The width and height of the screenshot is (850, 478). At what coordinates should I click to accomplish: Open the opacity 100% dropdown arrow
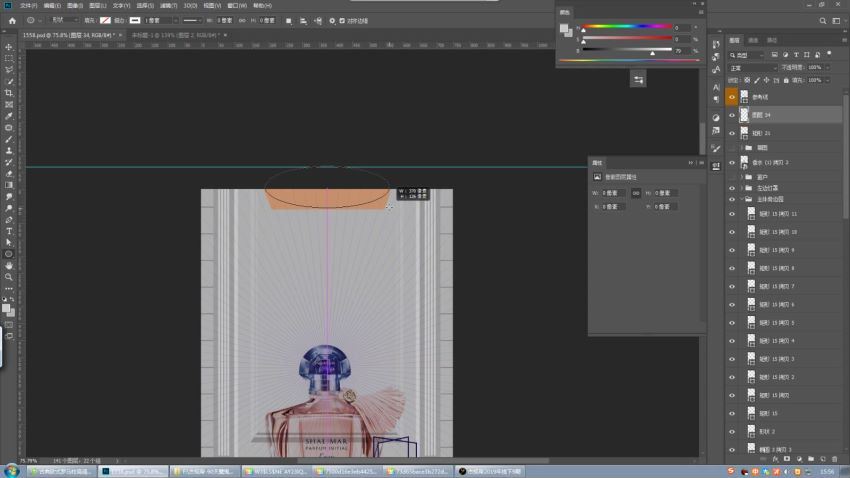pyautogui.click(x=828, y=68)
